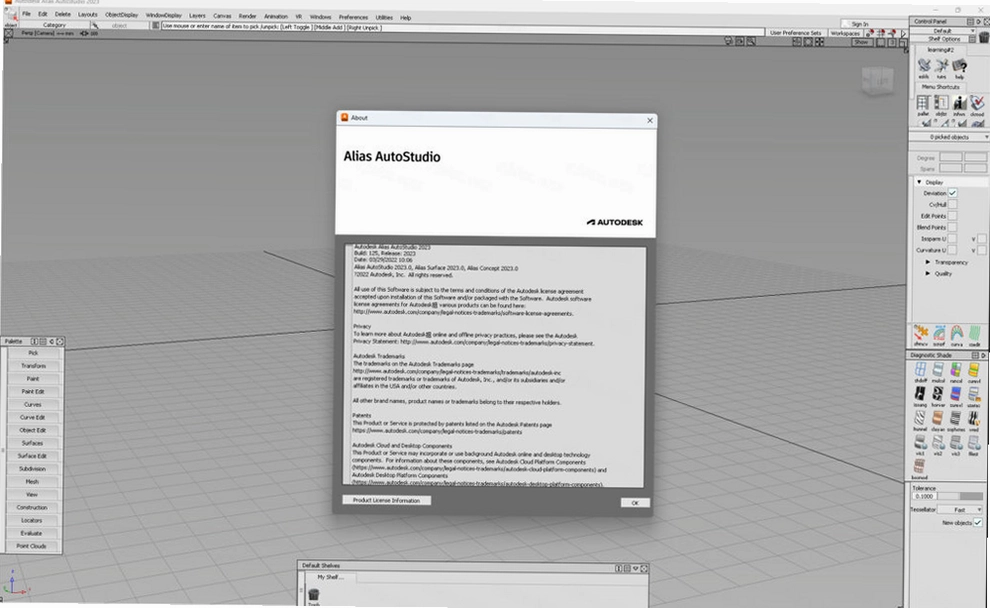The image size is (990, 608).
Task: Select curvature evaluation shade icon
Action: 974,373
